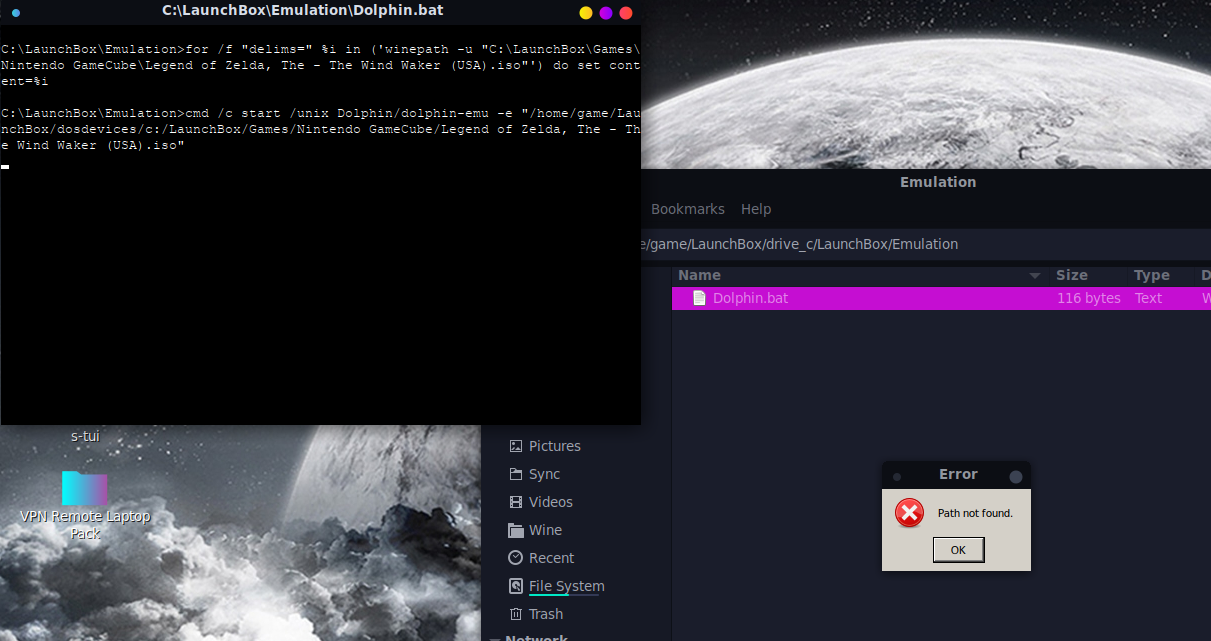Click the "Emulation" file manager window title

938,182
